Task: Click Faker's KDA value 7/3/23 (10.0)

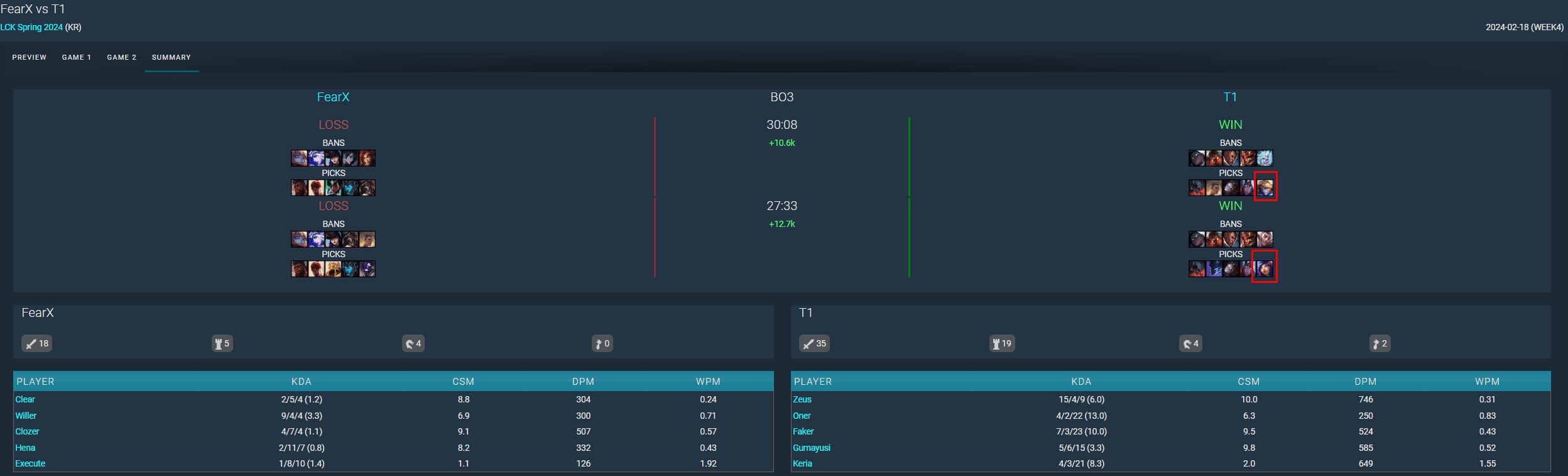Action: coord(1082,431)
